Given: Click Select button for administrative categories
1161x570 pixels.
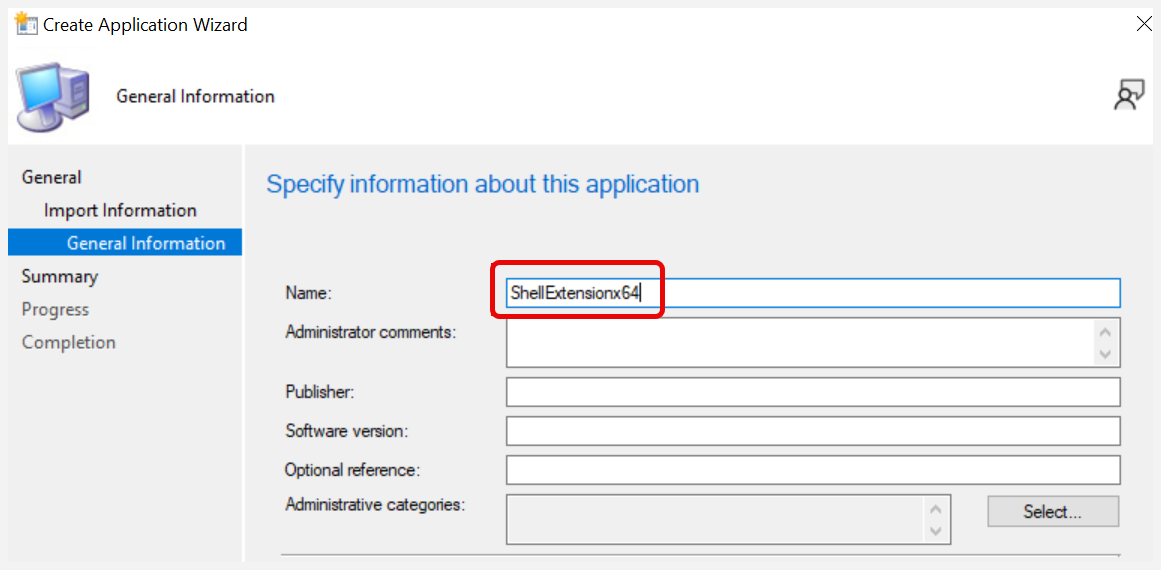Looking at the screenshot, I should [x=1053, y=512].
